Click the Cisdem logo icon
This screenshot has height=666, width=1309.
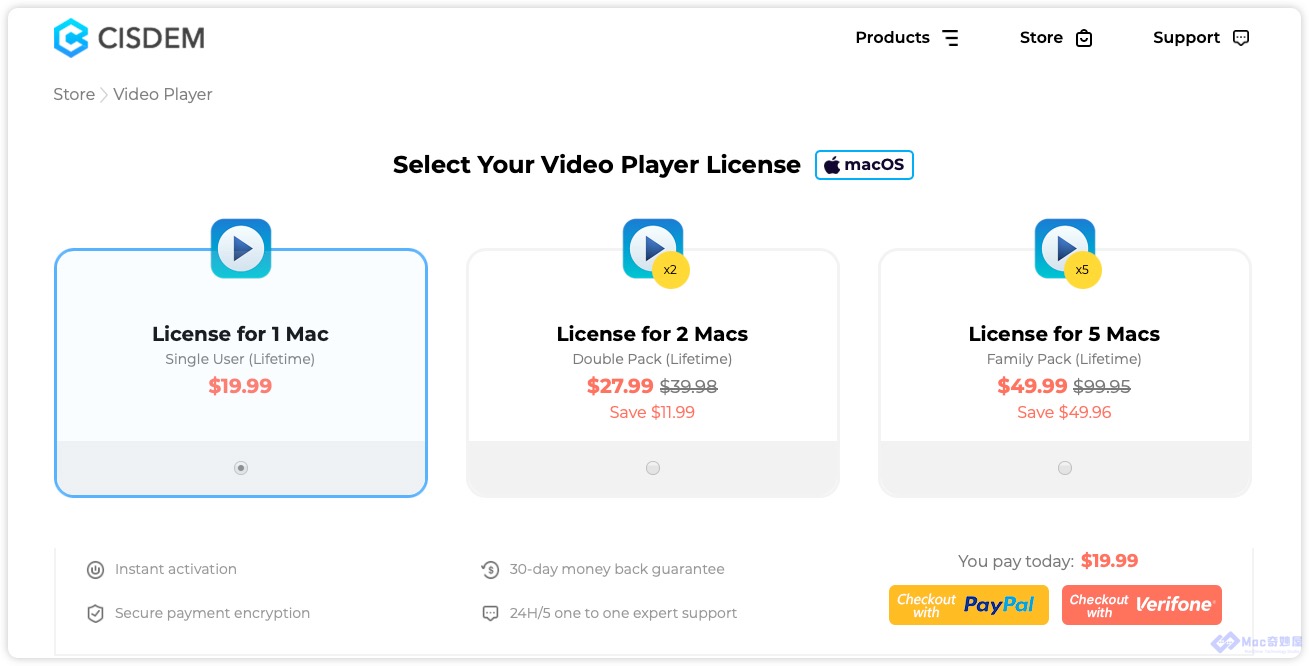coord(71,38)
